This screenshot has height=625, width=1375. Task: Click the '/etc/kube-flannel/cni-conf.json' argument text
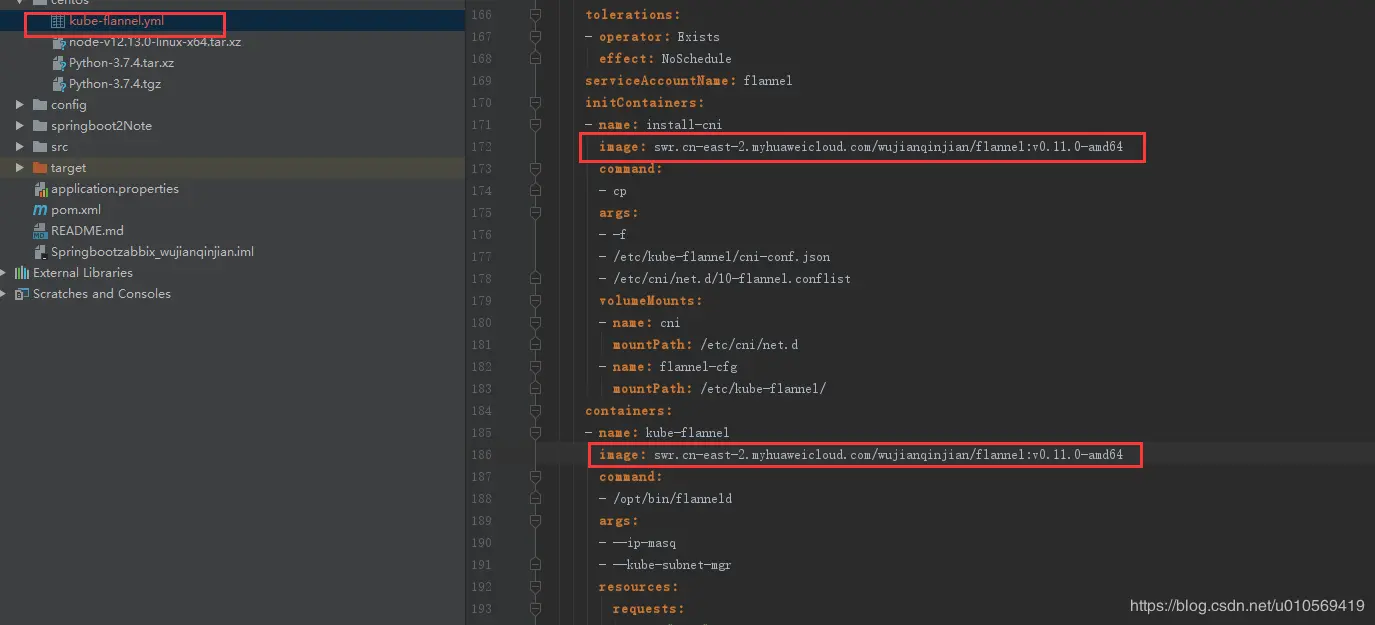[x=721, y=257]
